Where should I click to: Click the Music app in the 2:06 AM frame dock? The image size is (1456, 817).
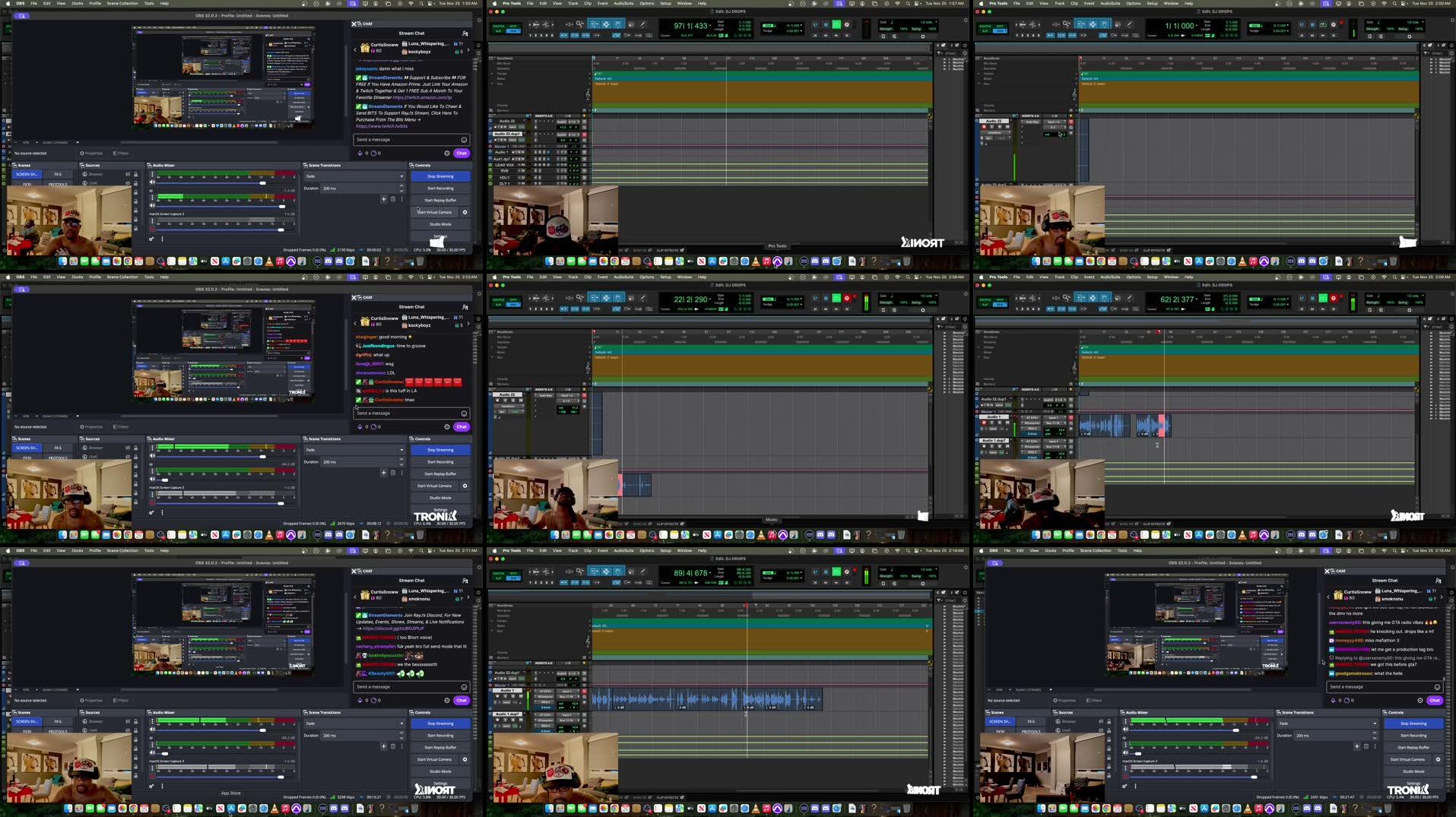tap(772, 536)
